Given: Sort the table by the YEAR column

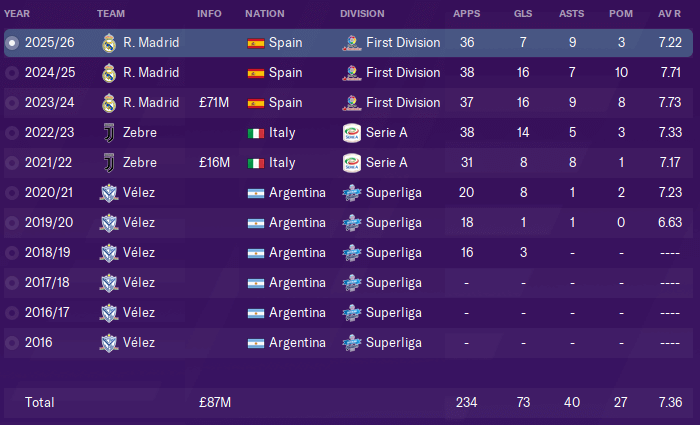Looking at the screenshot, I should tap(17, 13).
